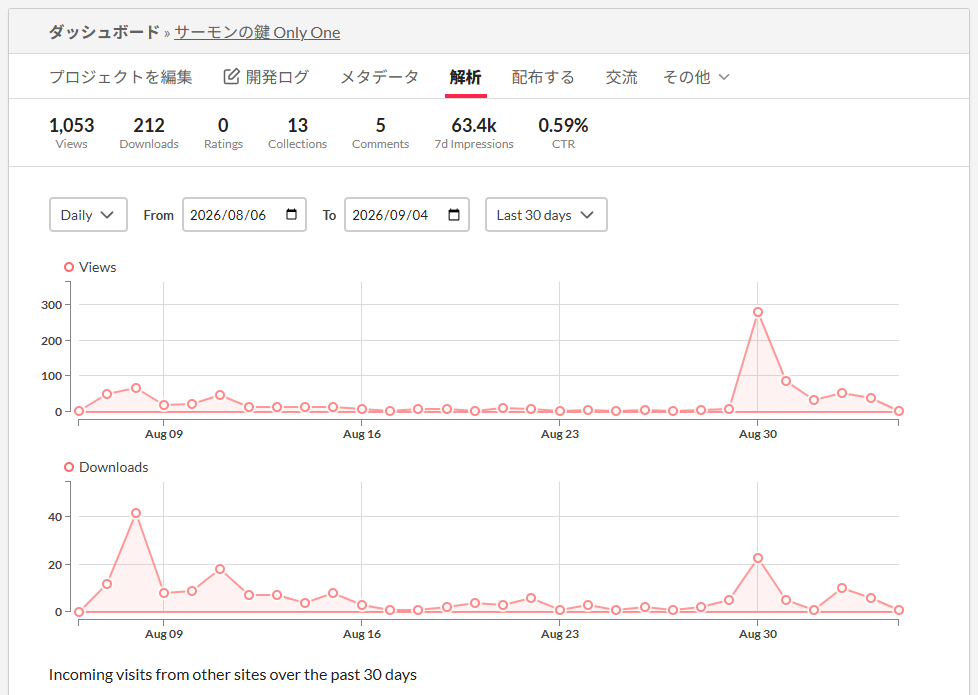Image resolution: width=978 pixels, height=695 pixels.
Task: Switch to the メタデータ tab
Action: point(379,77)
